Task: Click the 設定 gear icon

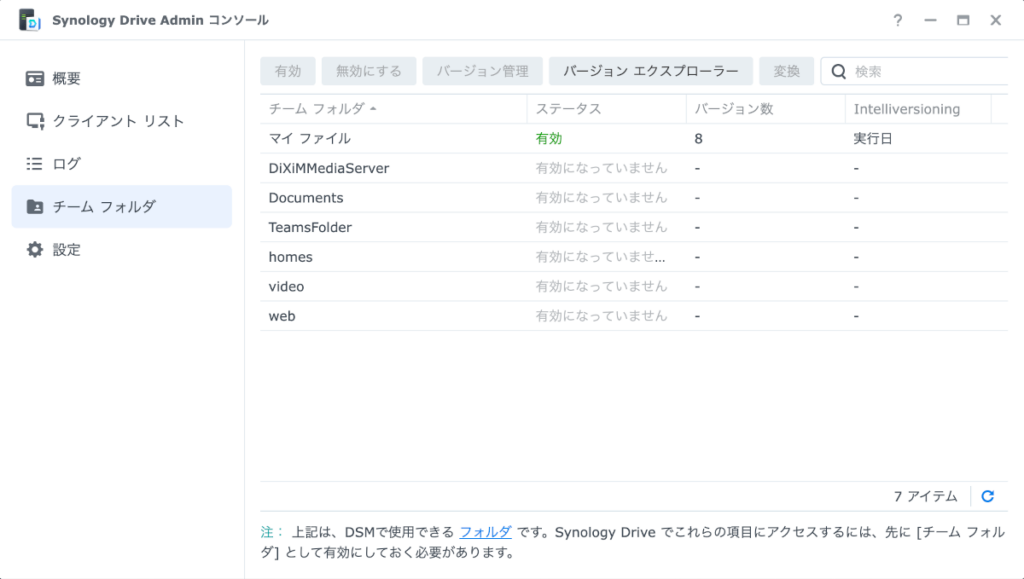Action: 35,249
